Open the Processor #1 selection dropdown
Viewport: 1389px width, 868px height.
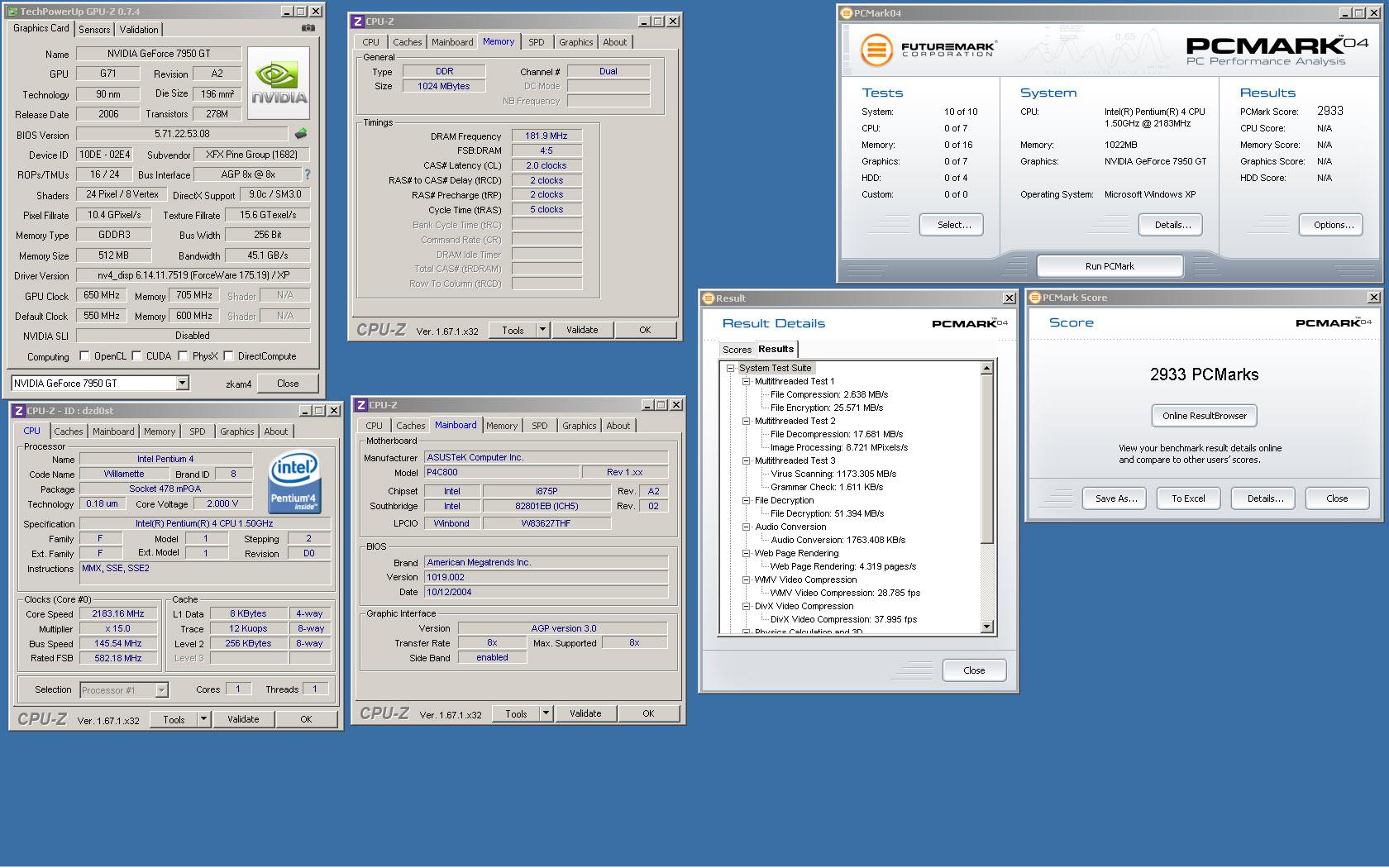tap(162, 689)
